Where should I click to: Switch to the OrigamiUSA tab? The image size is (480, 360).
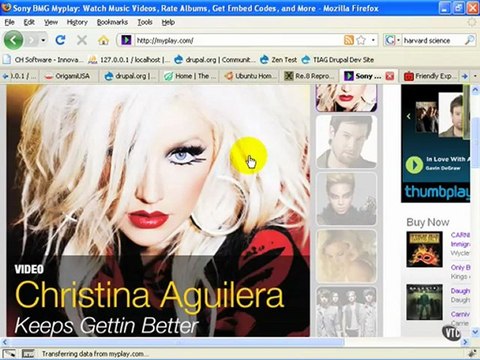click(x=68, y=76)
